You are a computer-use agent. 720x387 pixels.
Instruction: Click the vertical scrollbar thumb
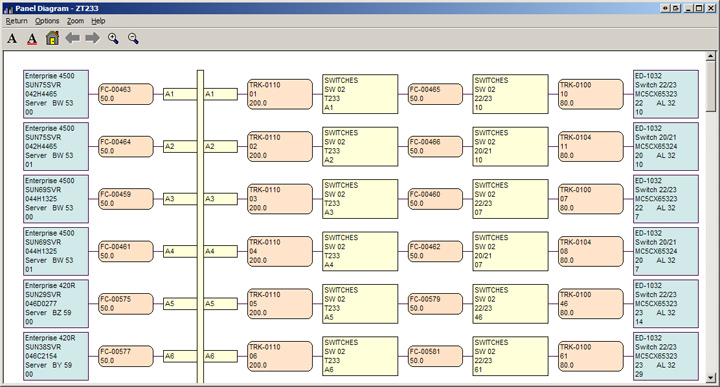(710, 86)
